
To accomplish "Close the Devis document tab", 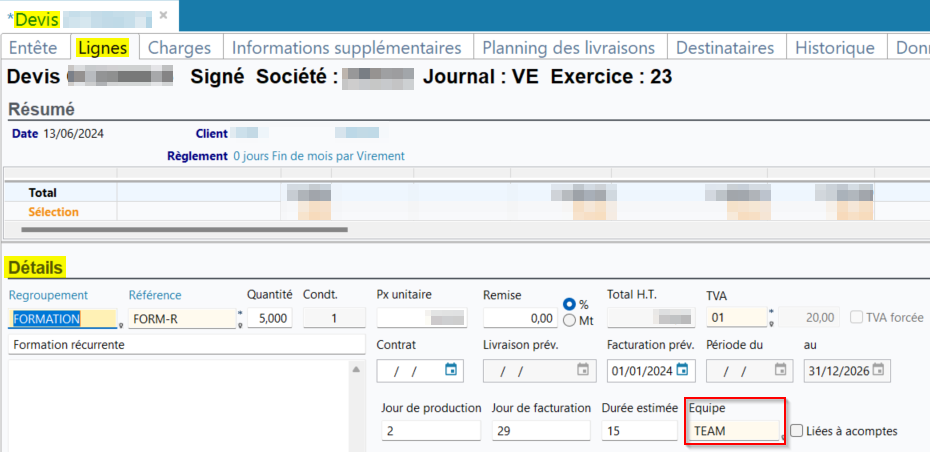I will click(x=163, y=19).
